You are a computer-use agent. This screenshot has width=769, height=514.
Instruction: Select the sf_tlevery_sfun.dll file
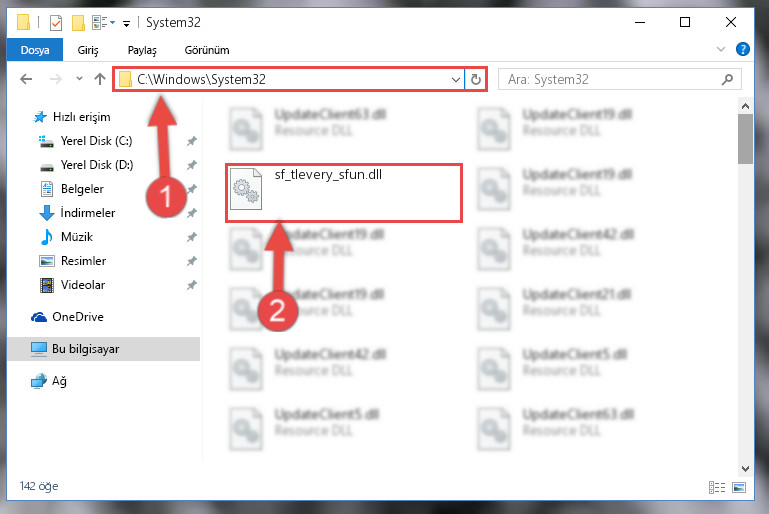(x=344, y=193)
